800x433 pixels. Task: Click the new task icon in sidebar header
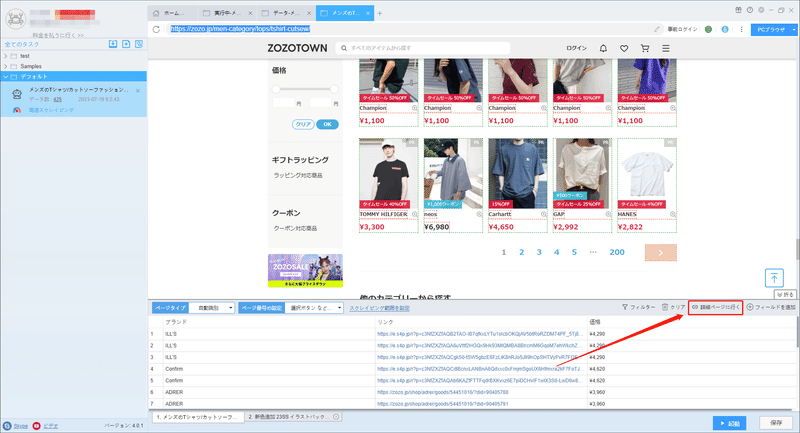126,44
